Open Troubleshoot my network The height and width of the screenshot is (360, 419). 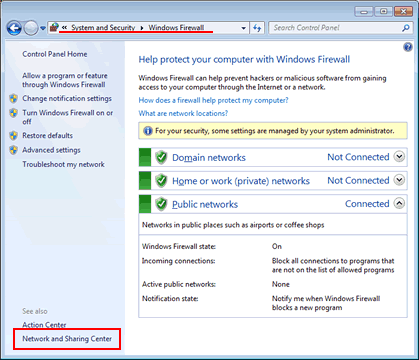coord(63,164)
